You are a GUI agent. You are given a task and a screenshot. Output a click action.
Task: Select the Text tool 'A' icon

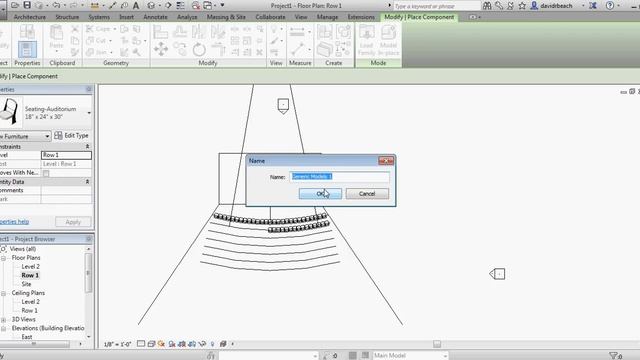point(136,5)
